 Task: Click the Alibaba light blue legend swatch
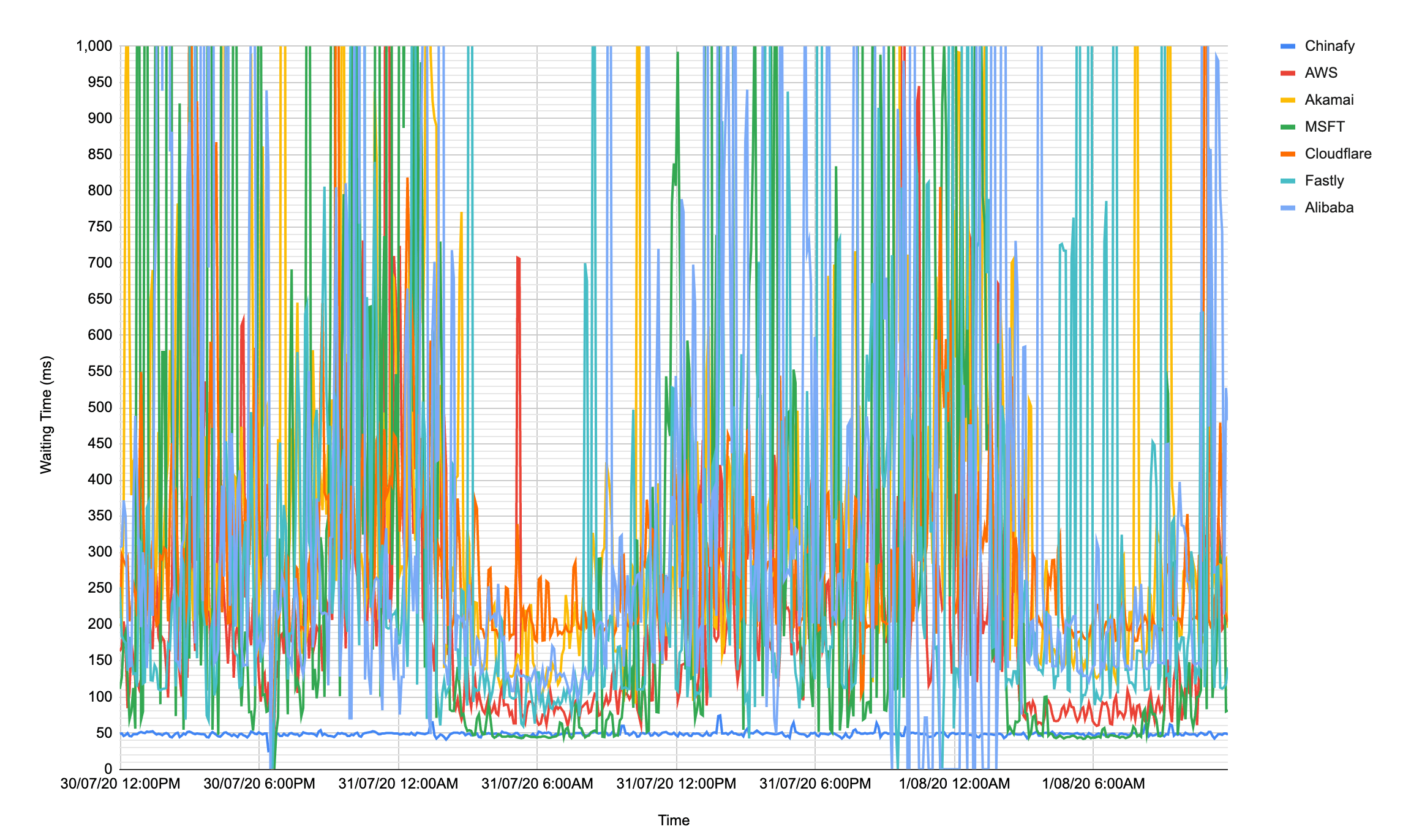[x=1287, y=208]
